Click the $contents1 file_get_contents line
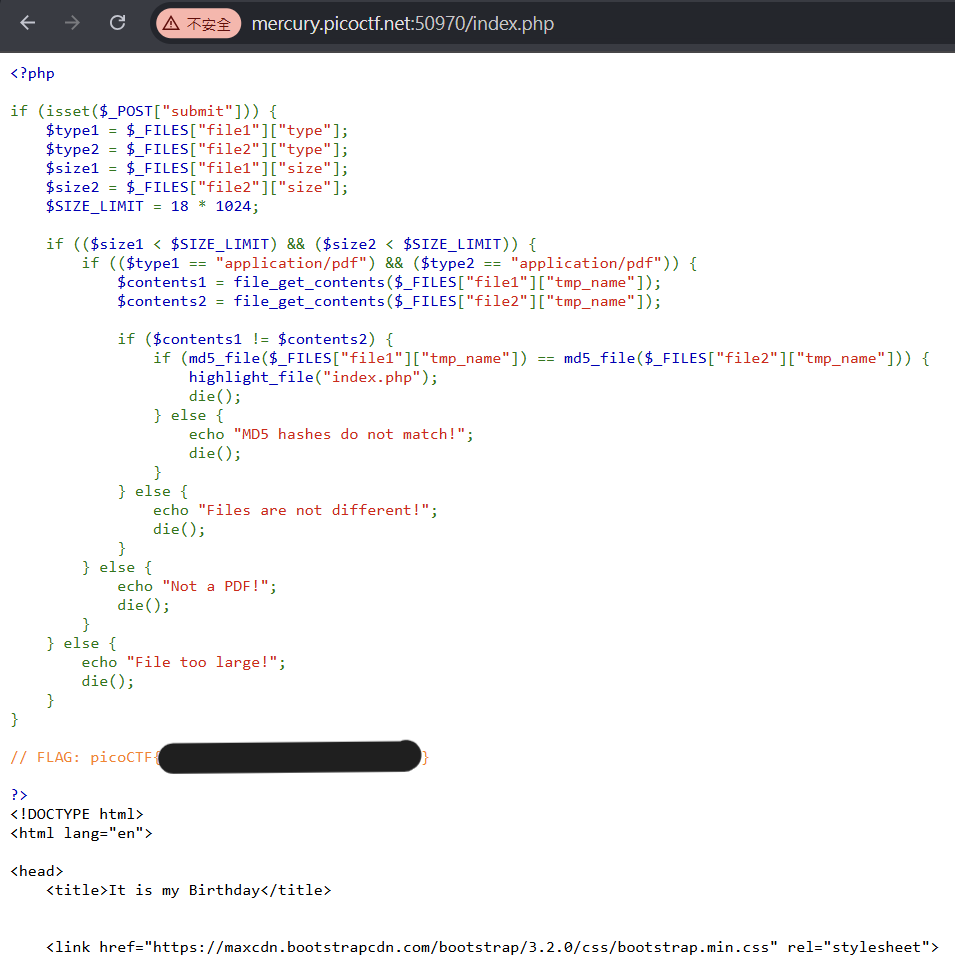Image resolution: width=955 pixels, height=957 pixels. pos(389,282)
